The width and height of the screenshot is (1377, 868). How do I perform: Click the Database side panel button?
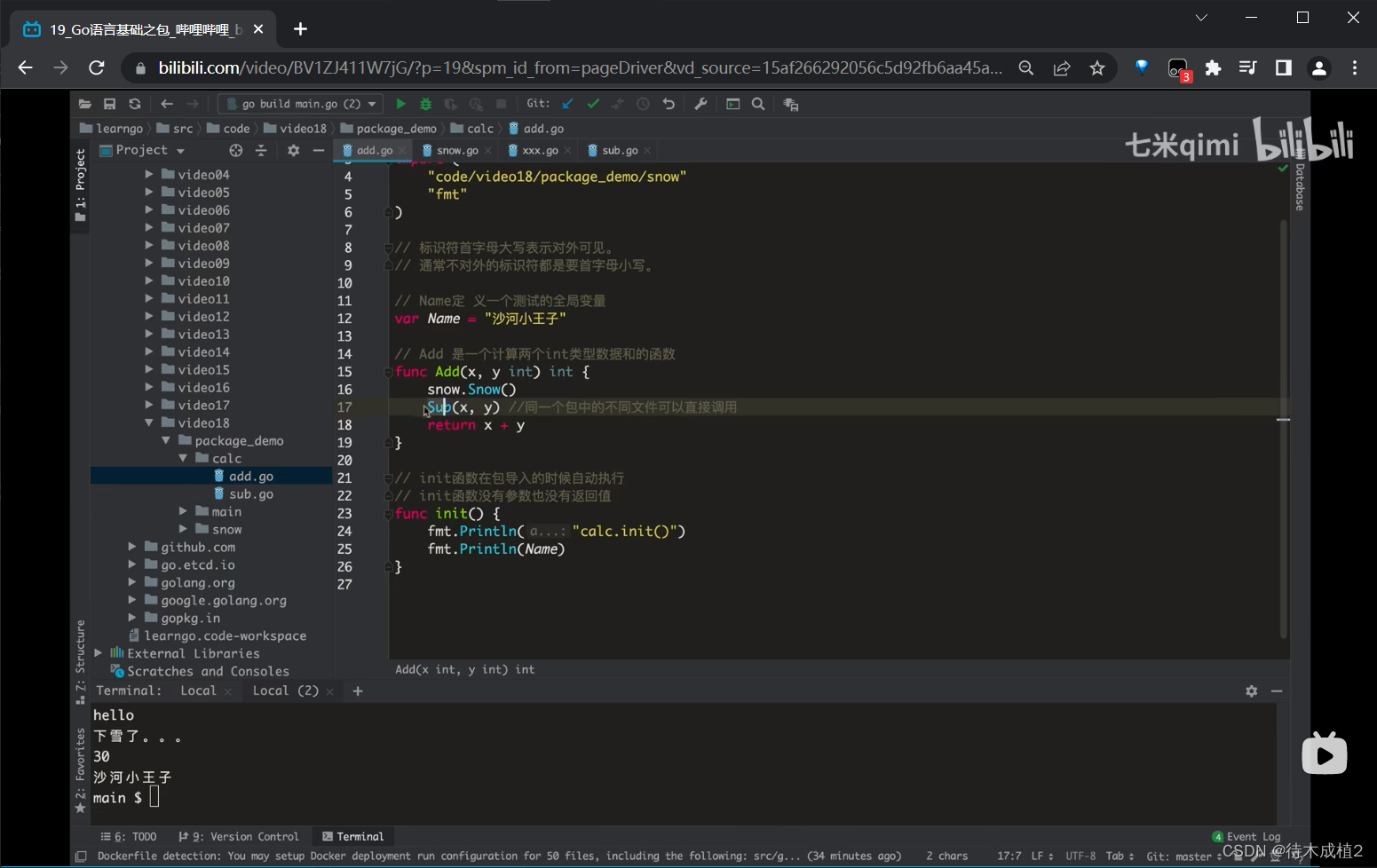(1300, 180)
